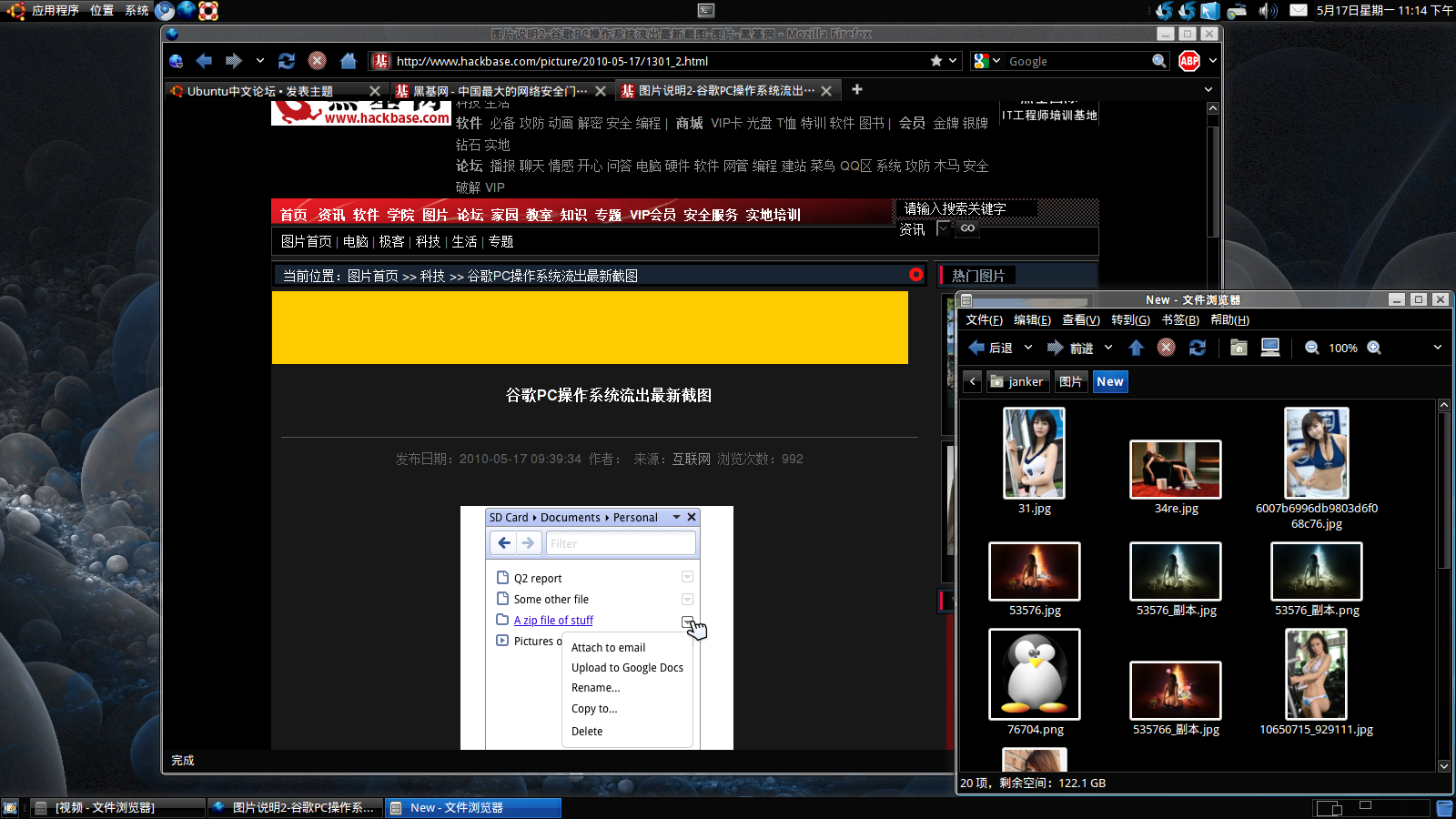Screen dimensions: 1456x819
Task: Click file browser back (后退) button
Action: point(990,348)
